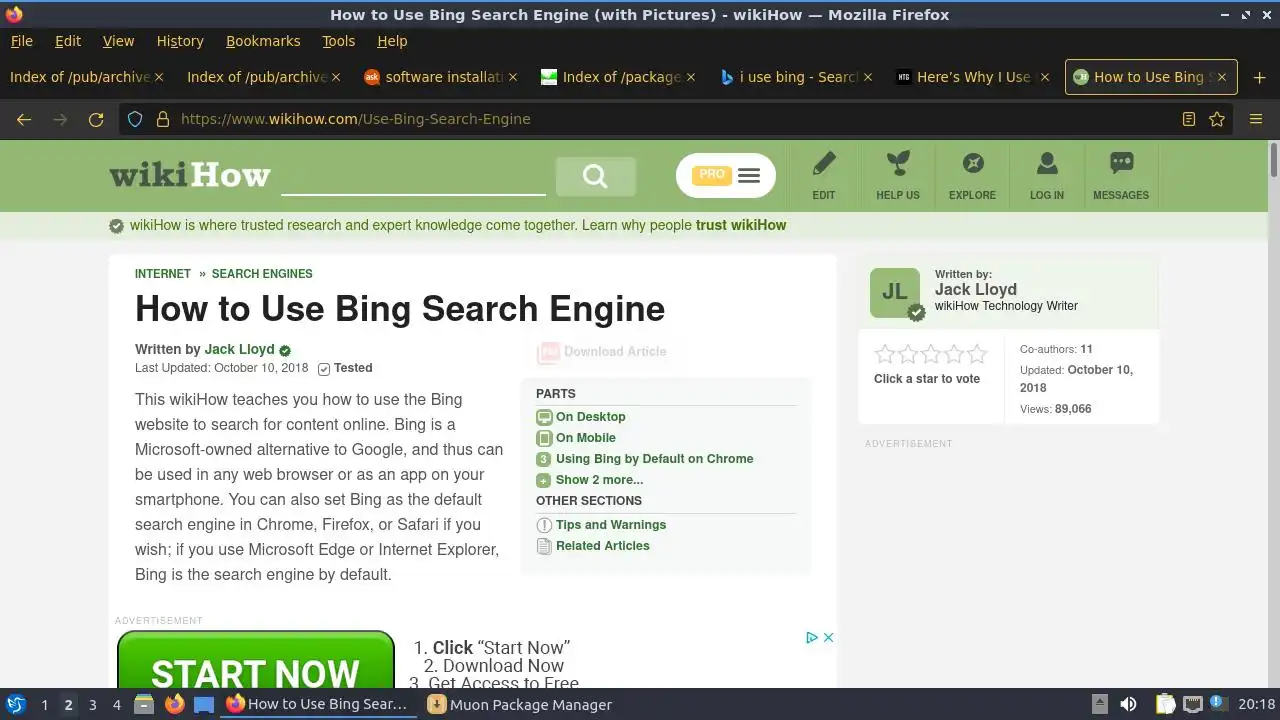Reload the page with the refresh icon
The width and height of the screenshot is (1280, 720).
[x=96, y=119]
